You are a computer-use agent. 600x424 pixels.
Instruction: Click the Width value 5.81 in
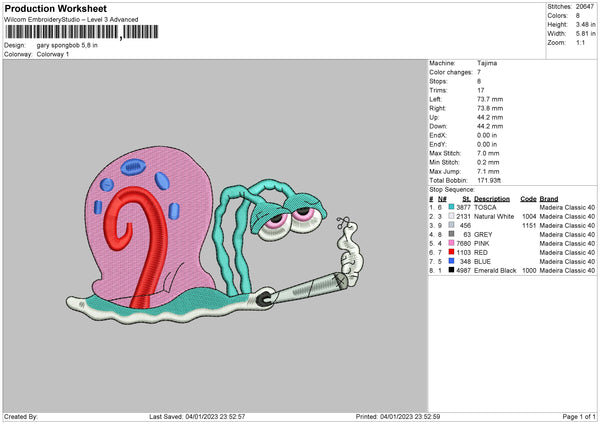click(585, 34)
